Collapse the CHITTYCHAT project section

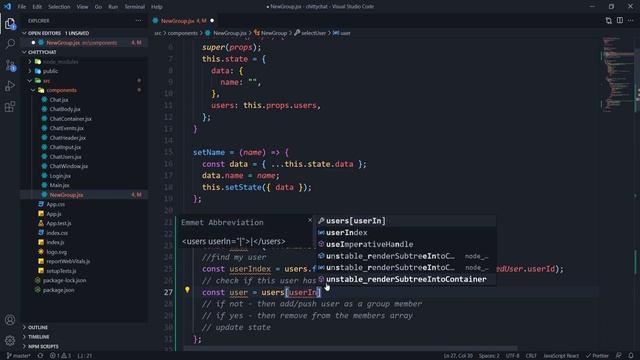(x=24, y=52)
